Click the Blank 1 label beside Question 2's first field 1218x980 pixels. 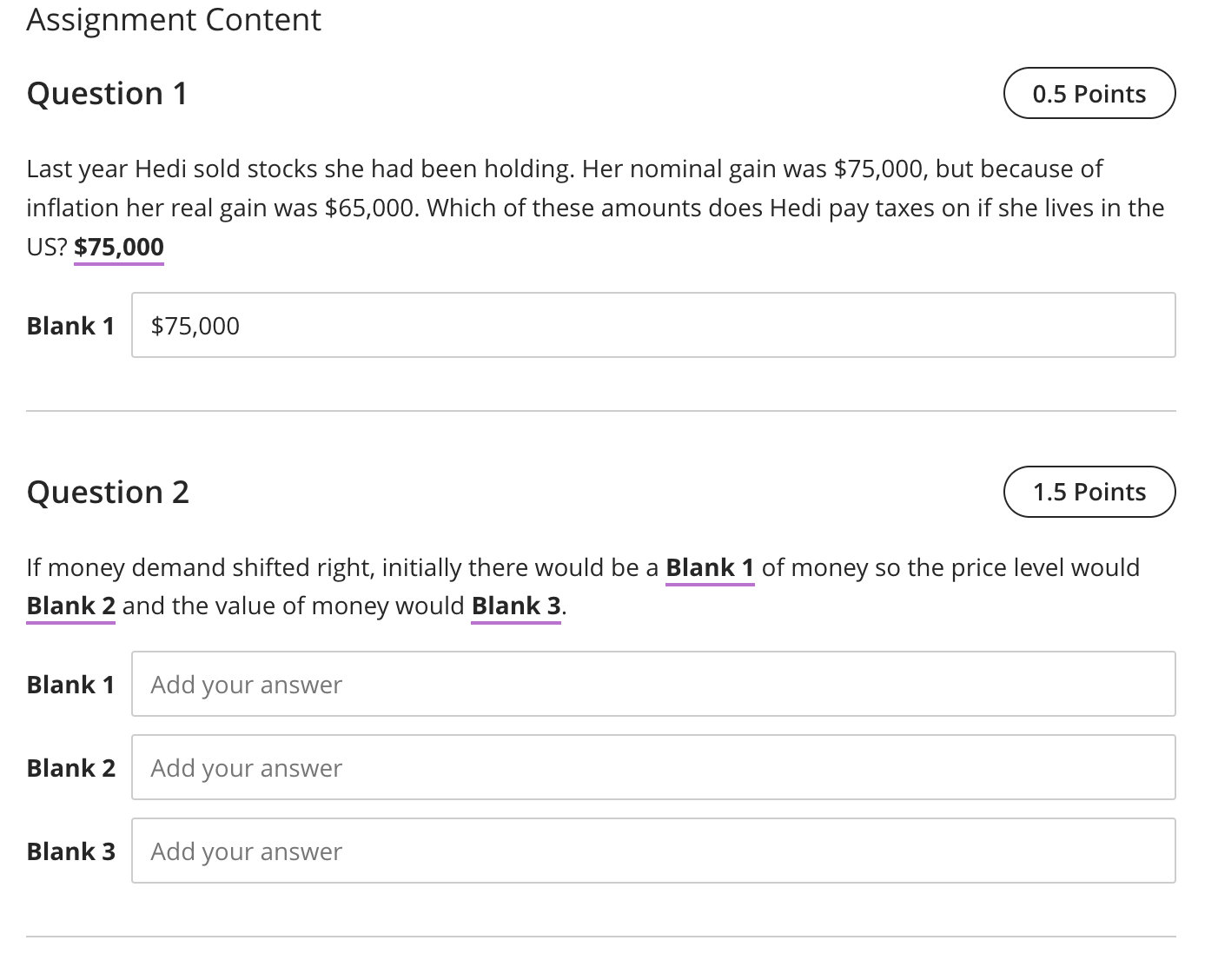point(71,685)
